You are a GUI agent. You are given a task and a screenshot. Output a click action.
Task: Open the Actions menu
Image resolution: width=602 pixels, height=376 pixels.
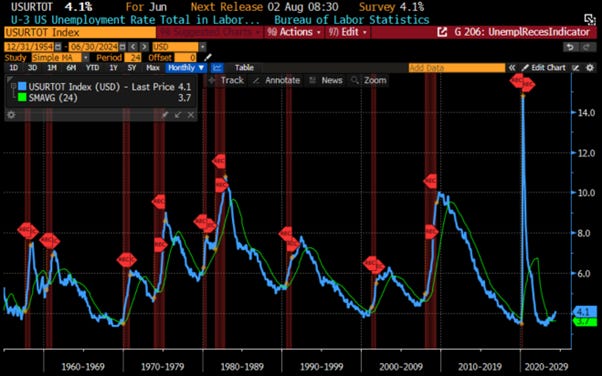coord(294,32)
